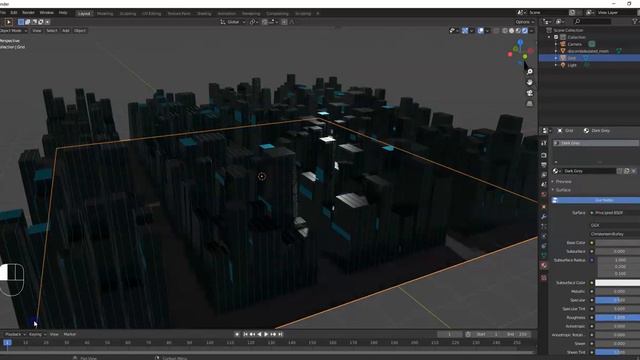The image size is (640, 360).
Task: Open Global transform orientation dropdown
Action: coord(233,22)
